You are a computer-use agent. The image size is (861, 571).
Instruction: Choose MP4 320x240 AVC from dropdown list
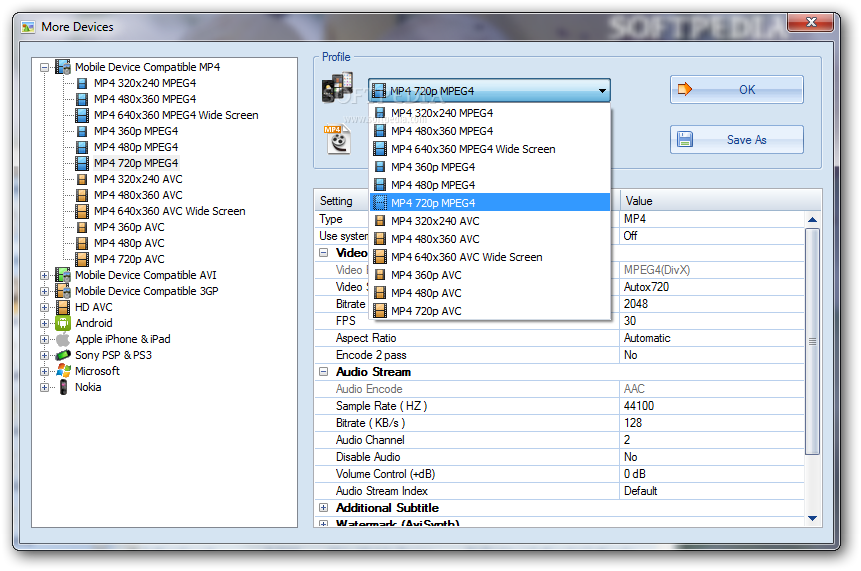[490, 221]
